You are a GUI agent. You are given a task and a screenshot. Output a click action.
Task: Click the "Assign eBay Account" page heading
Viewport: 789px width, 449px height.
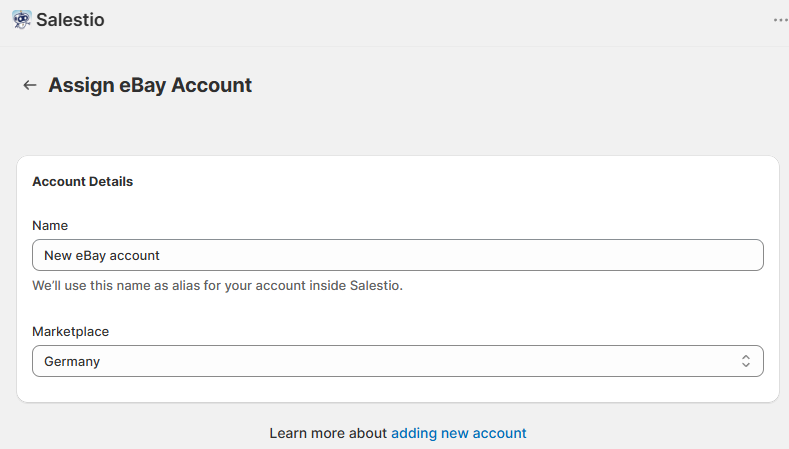[150, 85]
